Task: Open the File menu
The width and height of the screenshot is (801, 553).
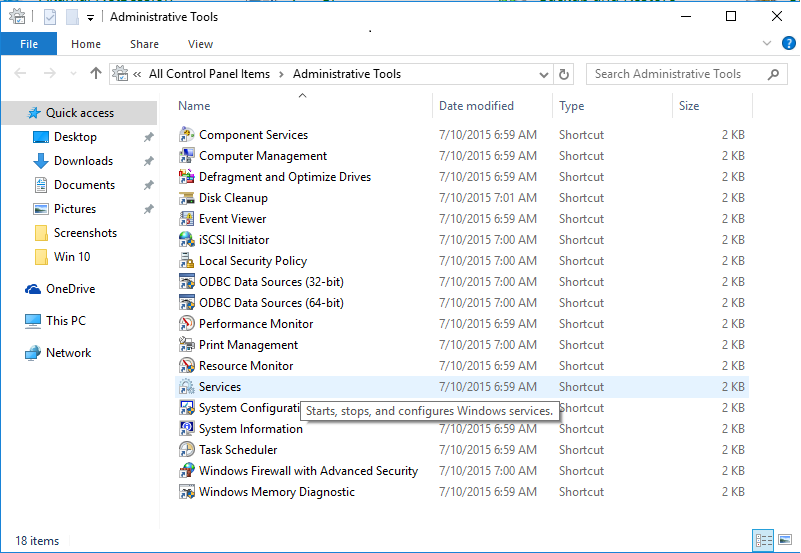Action: (x=29, y=44)
